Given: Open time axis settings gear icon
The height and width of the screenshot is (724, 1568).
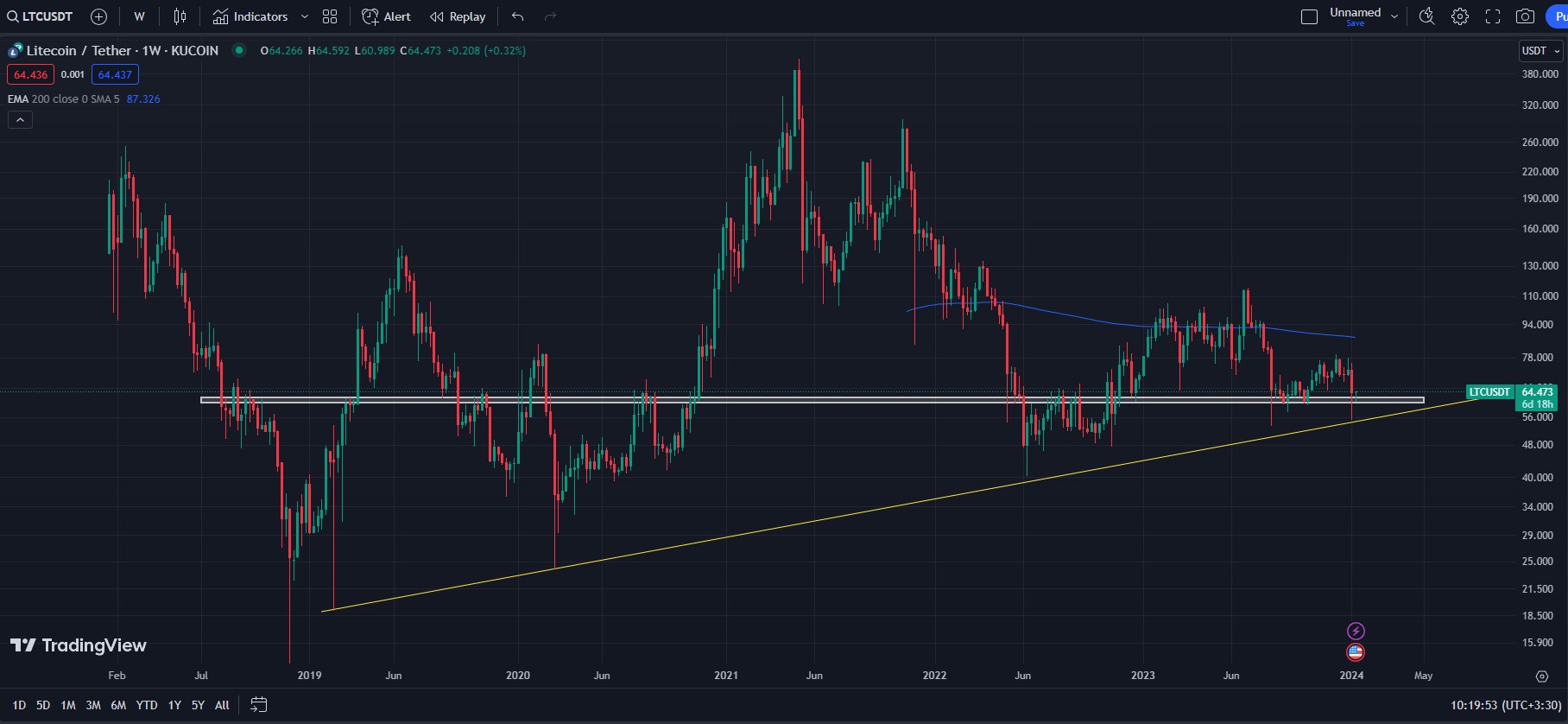Looking at the screenshot, I should tap(1541, 676).
